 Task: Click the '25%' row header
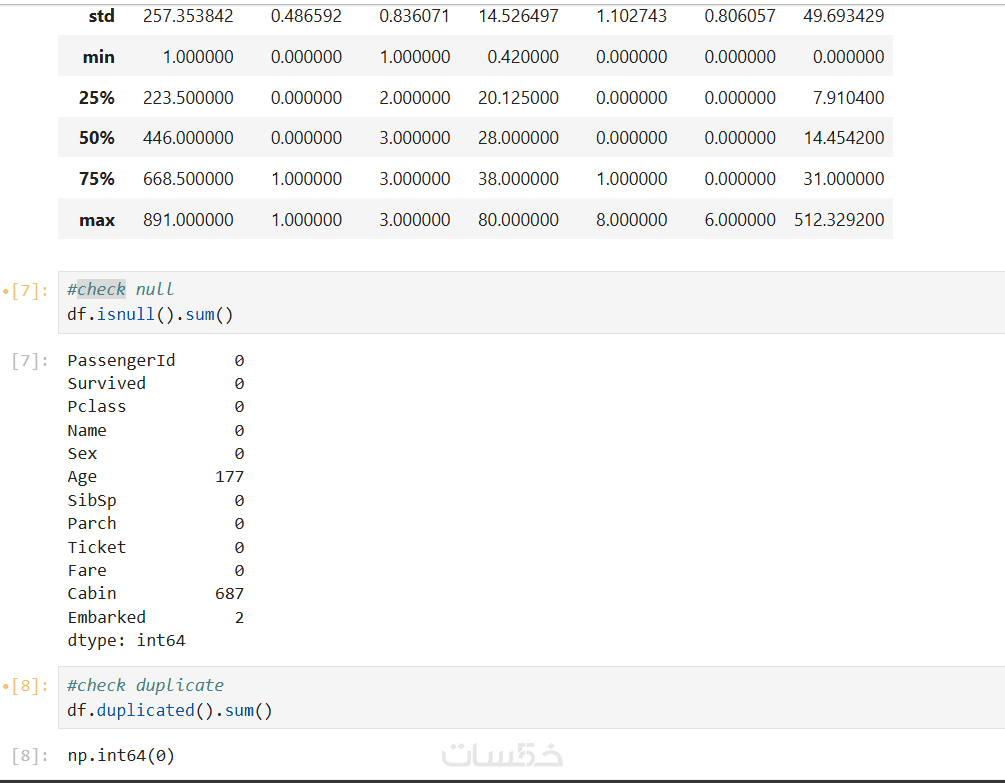point(97,98)
